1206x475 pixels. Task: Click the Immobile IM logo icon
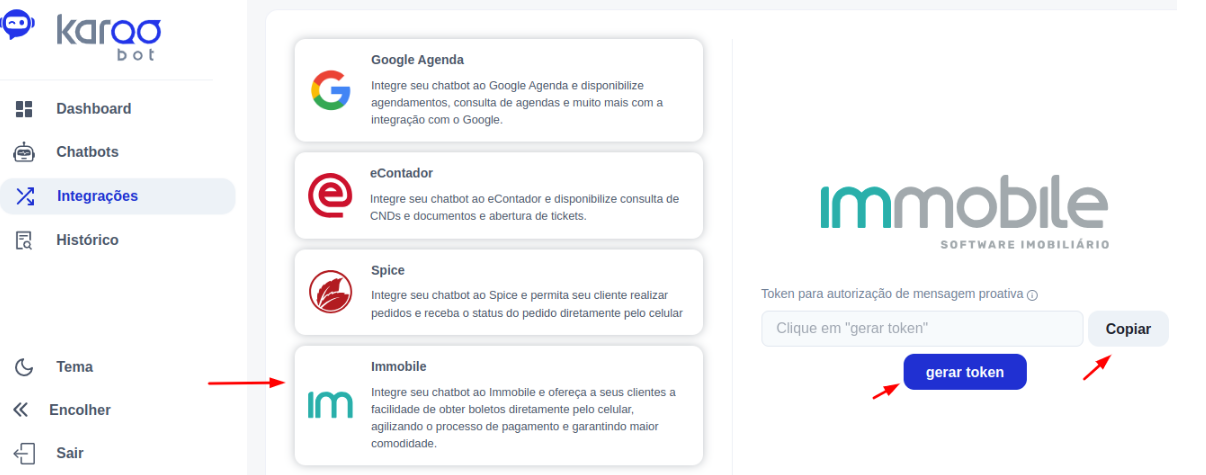[x=330, y=404]
